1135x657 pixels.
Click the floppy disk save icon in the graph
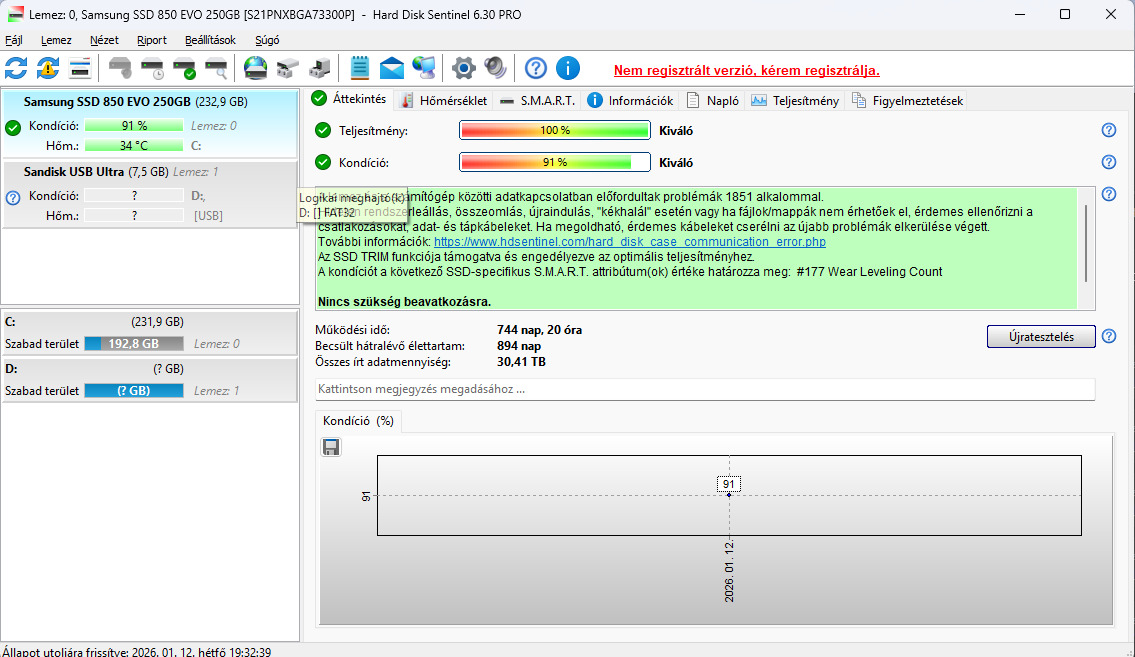(x=331, y=447)
